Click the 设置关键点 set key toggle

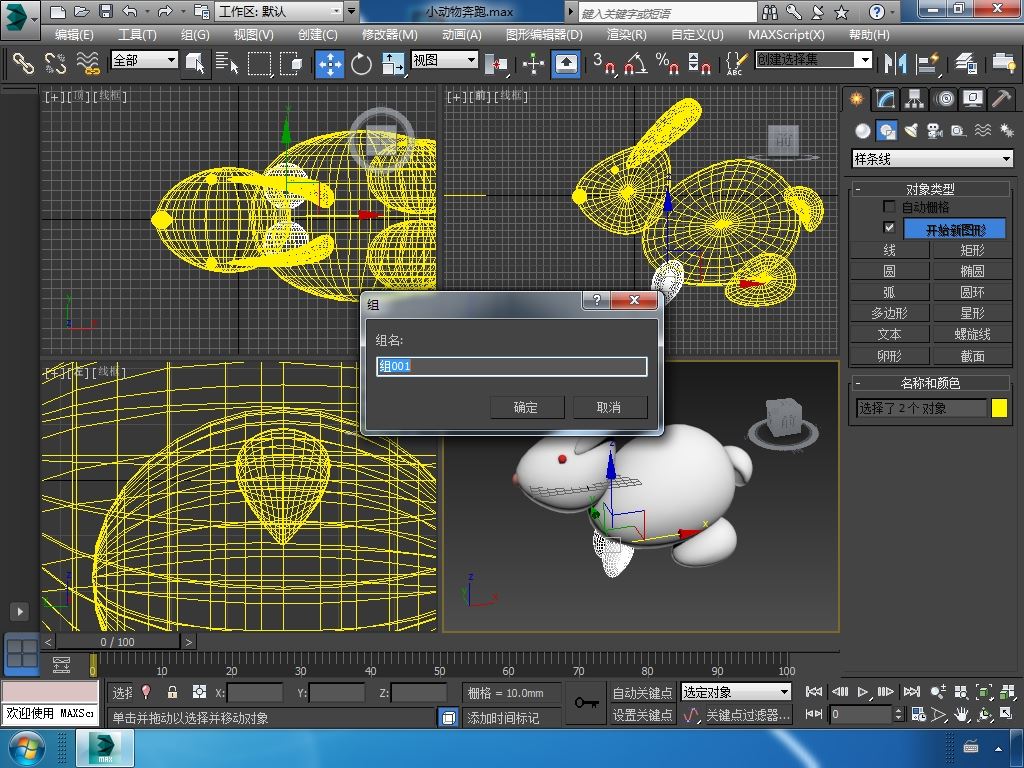[x=642, y=715]
